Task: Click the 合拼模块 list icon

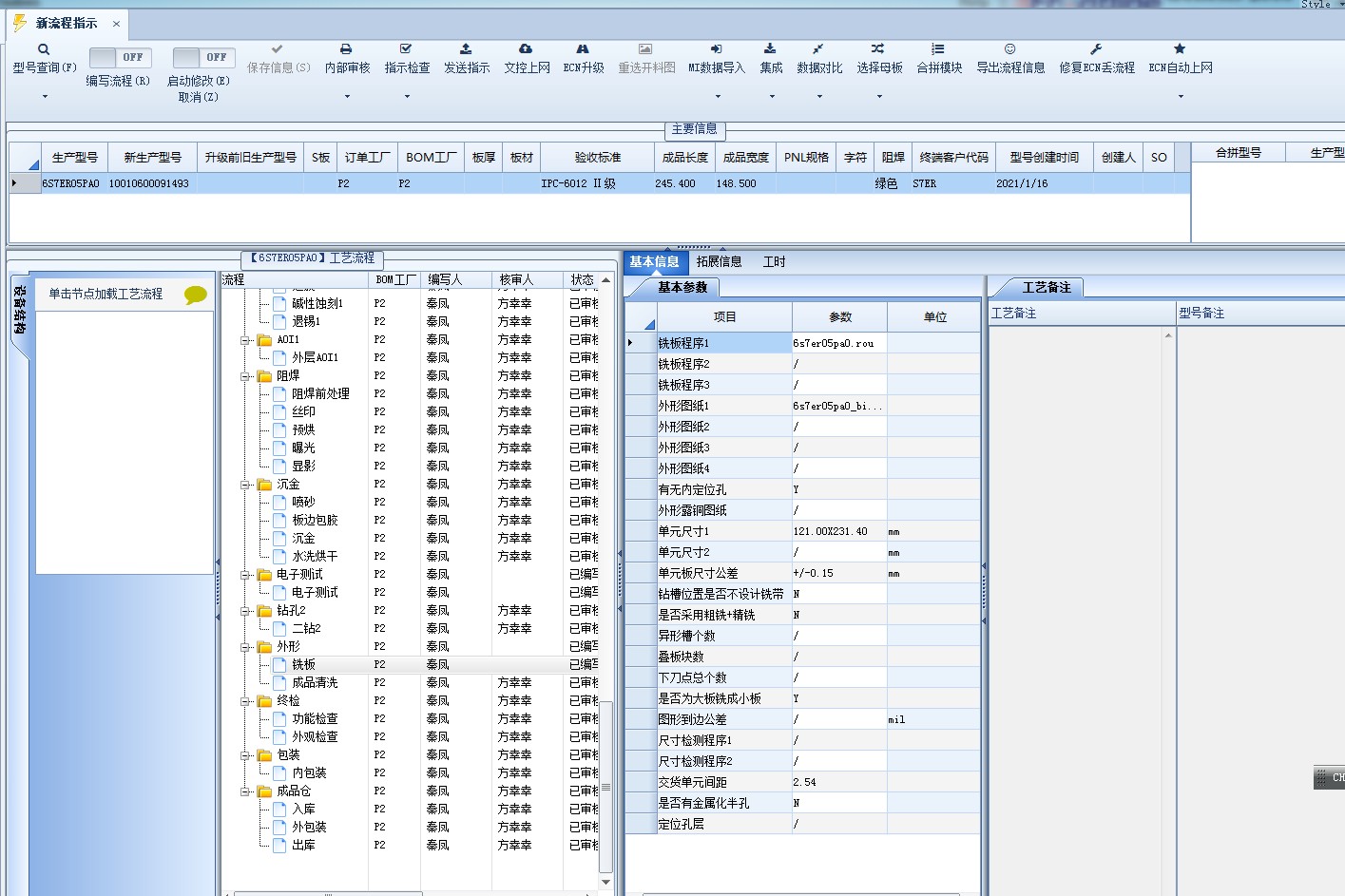Action: [x=938, y=48]
